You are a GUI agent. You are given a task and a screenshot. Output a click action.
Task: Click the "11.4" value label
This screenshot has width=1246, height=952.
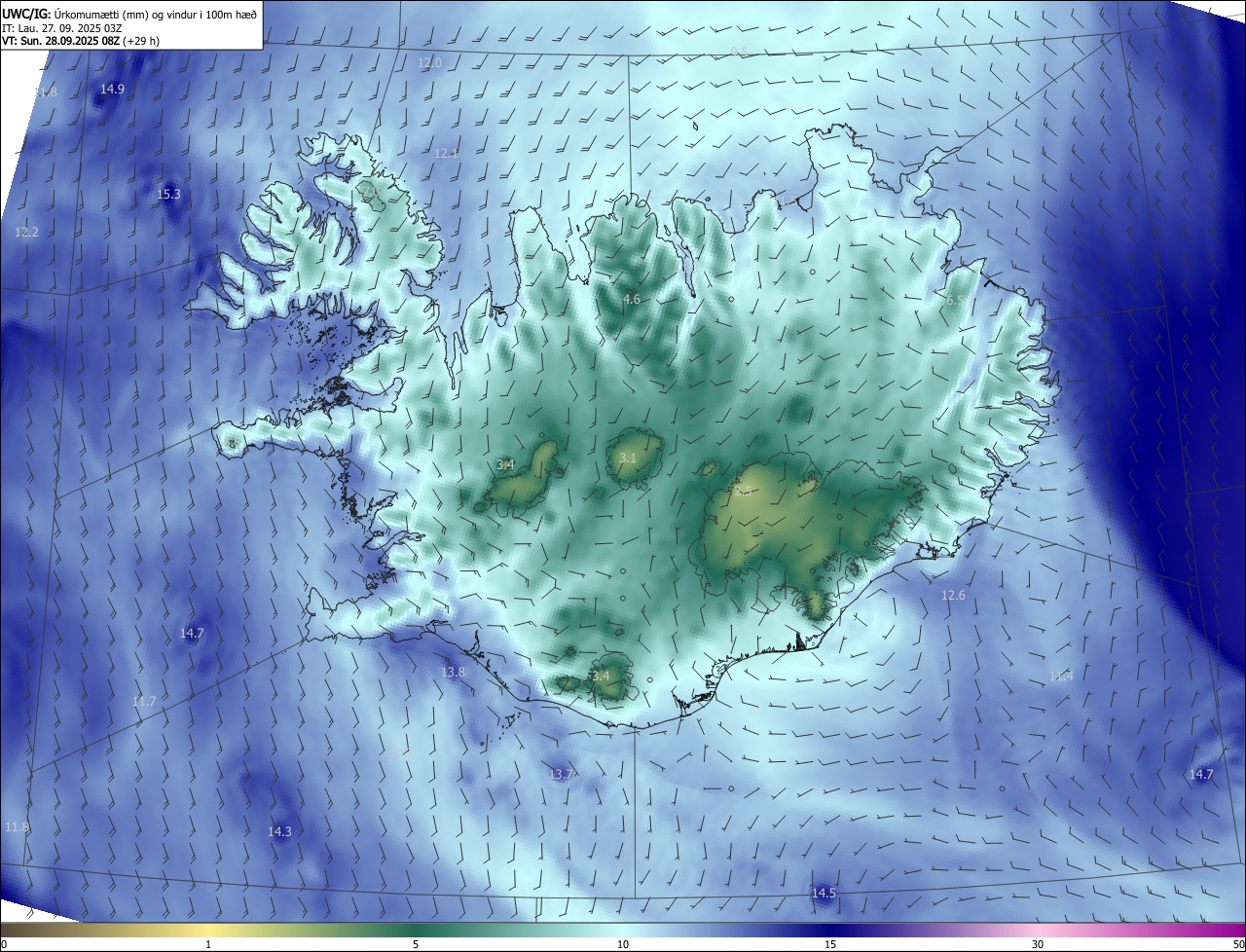1061,676
